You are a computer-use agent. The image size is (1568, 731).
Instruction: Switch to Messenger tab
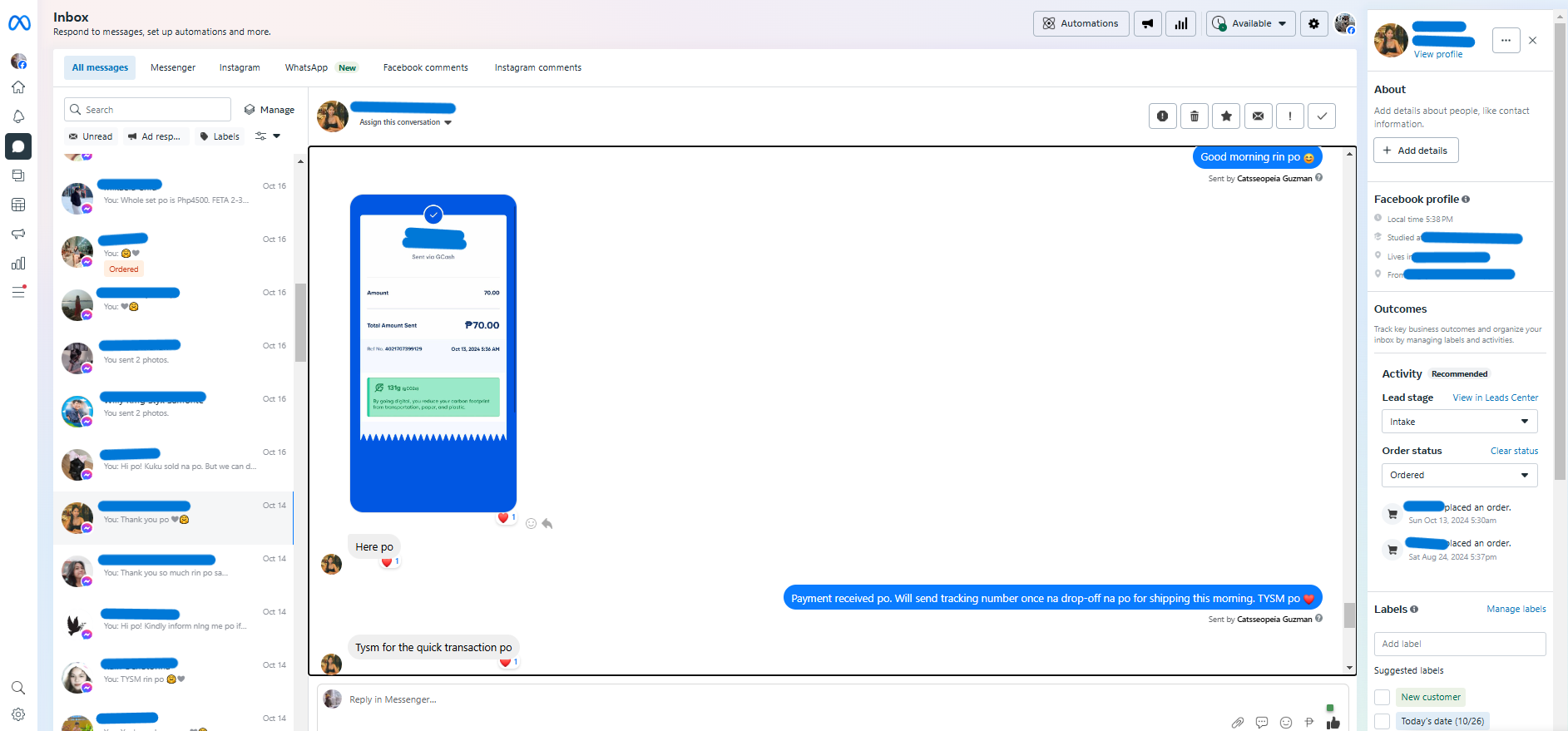[x=173, y=67]
